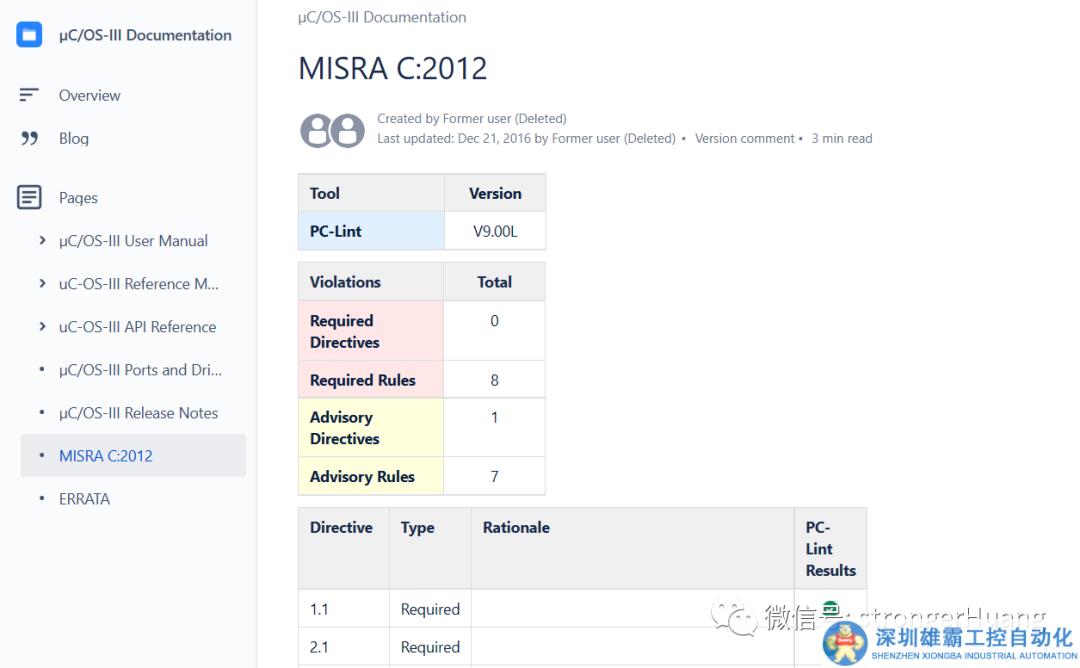Click the Blog quotation mark icon
The width and height of the screenshot is (1080, 668).
click(x=29, y=138)
